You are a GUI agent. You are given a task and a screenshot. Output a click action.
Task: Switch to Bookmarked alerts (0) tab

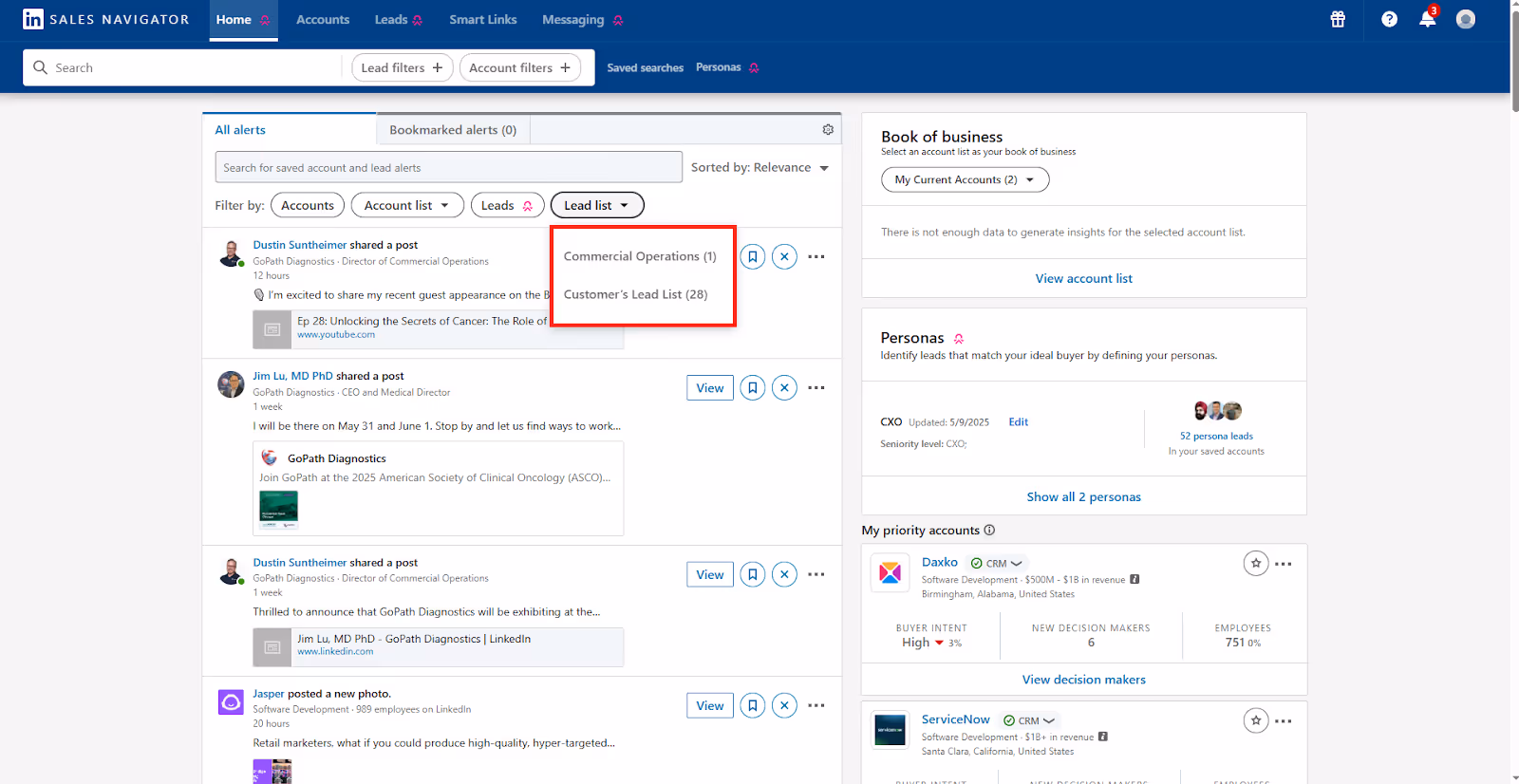[453, 129]
